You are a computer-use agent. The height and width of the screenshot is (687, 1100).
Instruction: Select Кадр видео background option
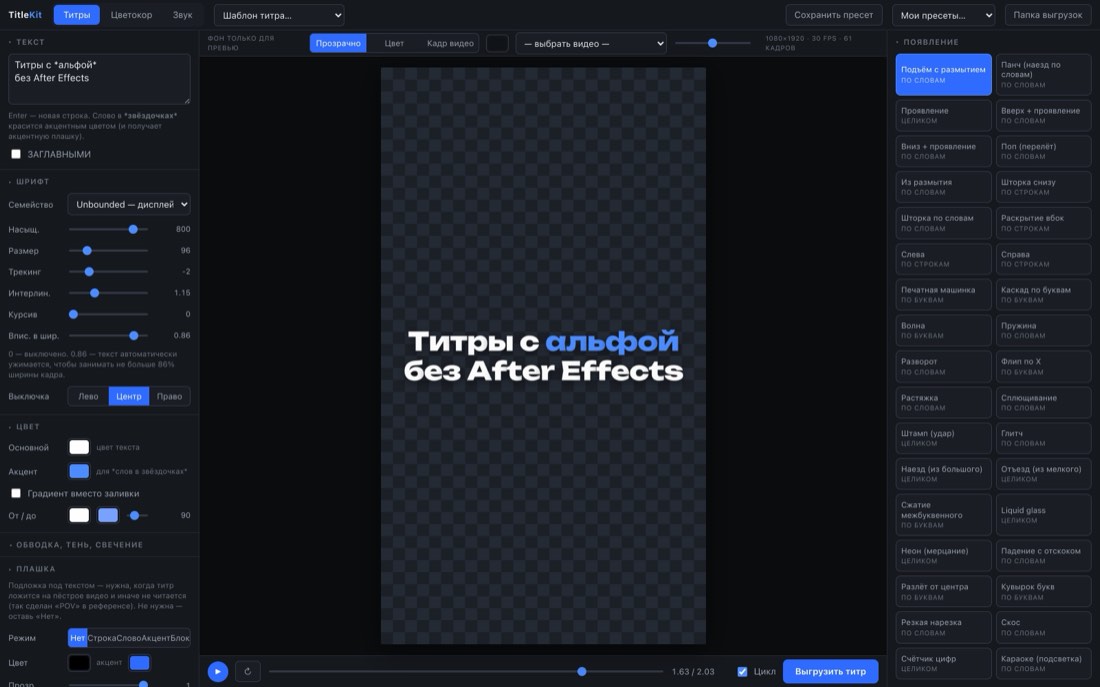click(x=450, y=44)
